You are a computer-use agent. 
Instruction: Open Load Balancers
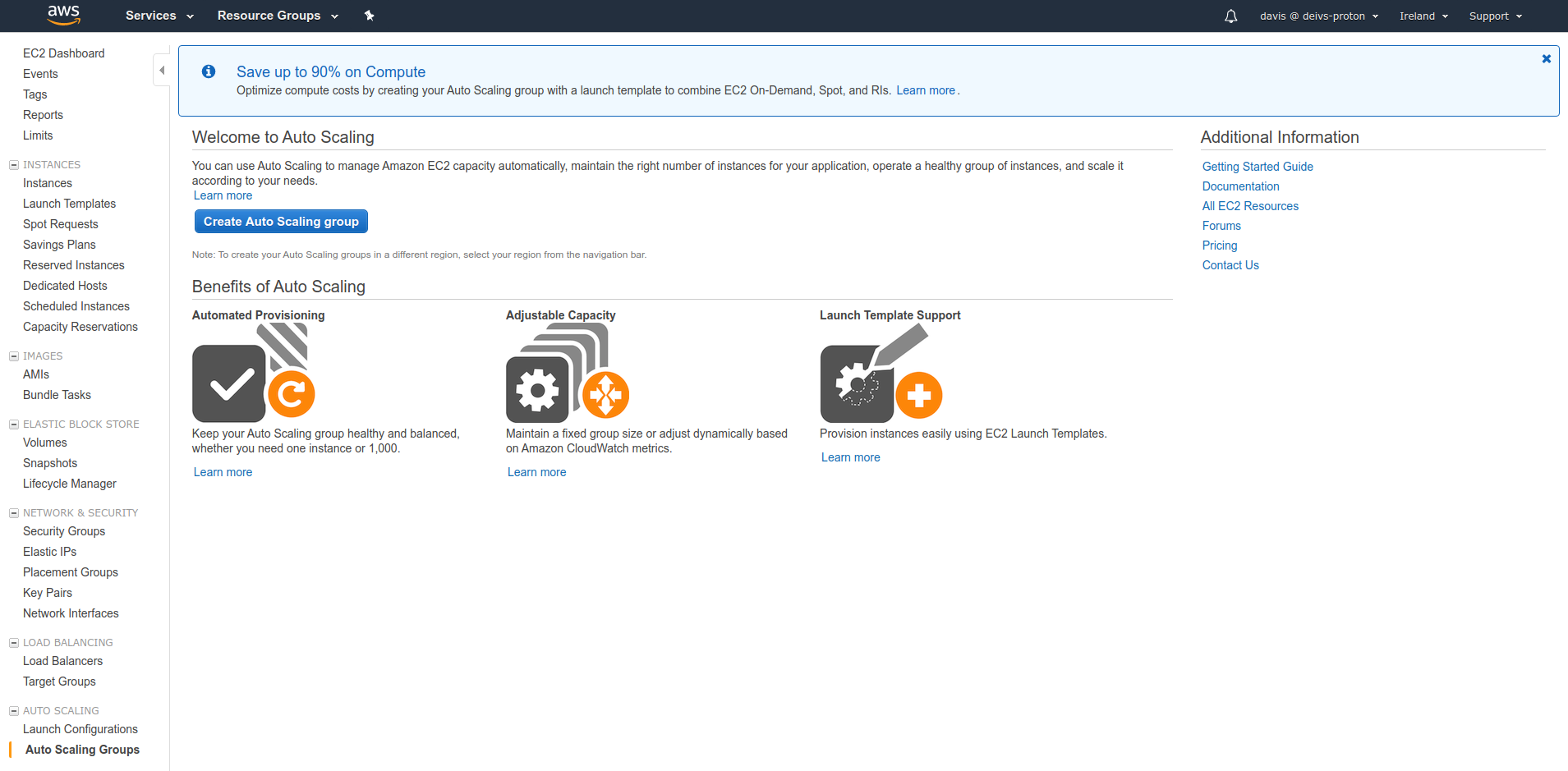(x=62, y=661)
